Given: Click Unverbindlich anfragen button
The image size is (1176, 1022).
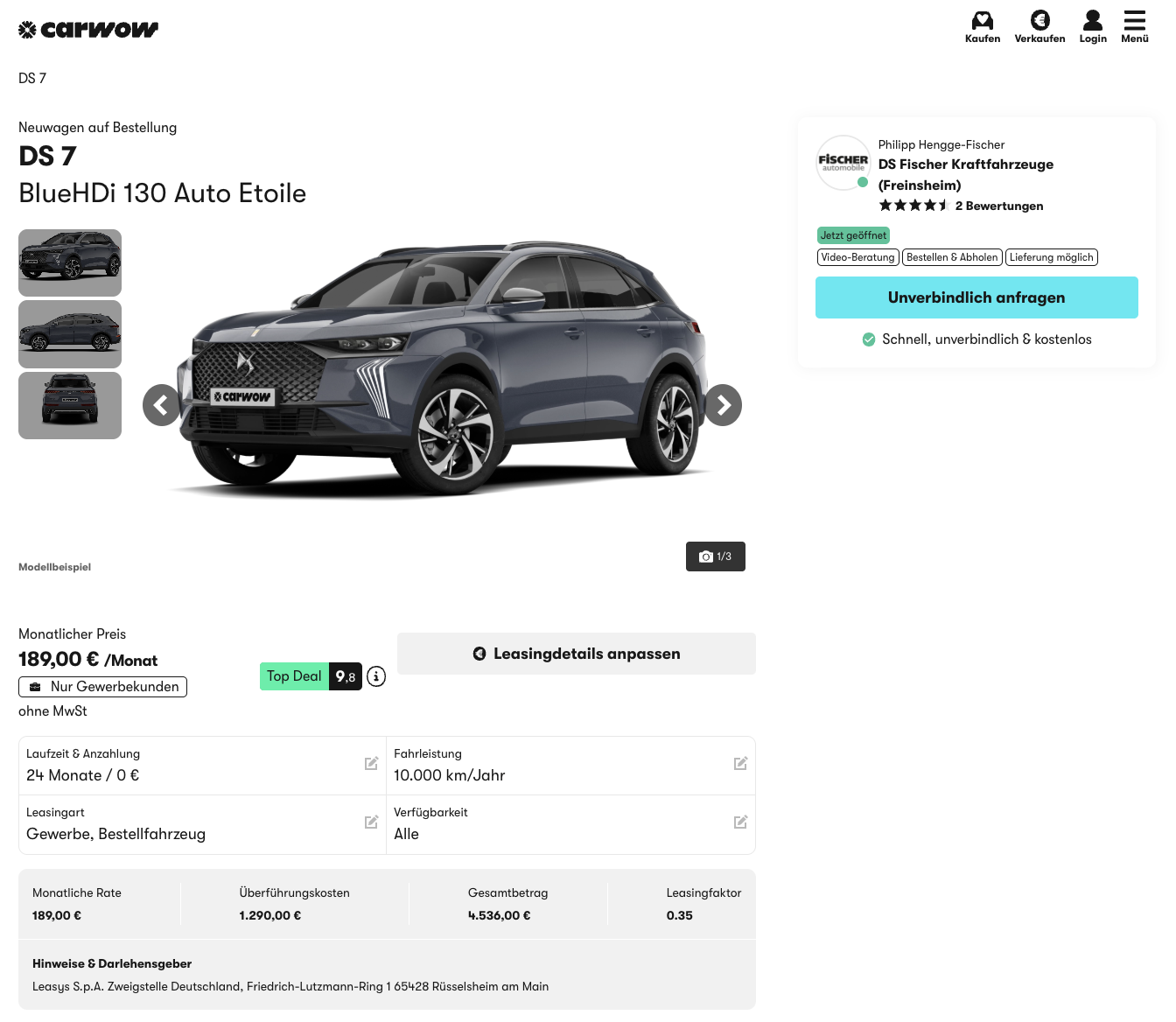Looking at the screenshot, I should (976, 297).
